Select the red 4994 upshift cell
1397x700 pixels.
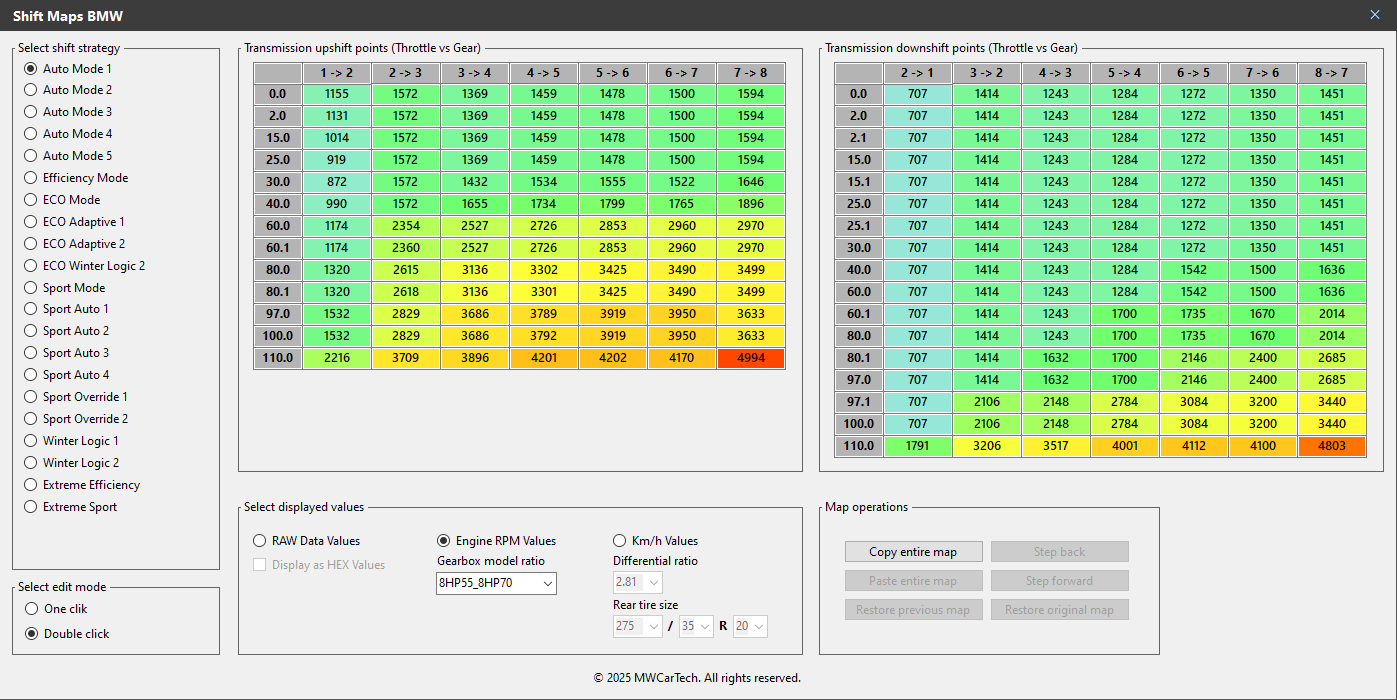click(751, 357)
